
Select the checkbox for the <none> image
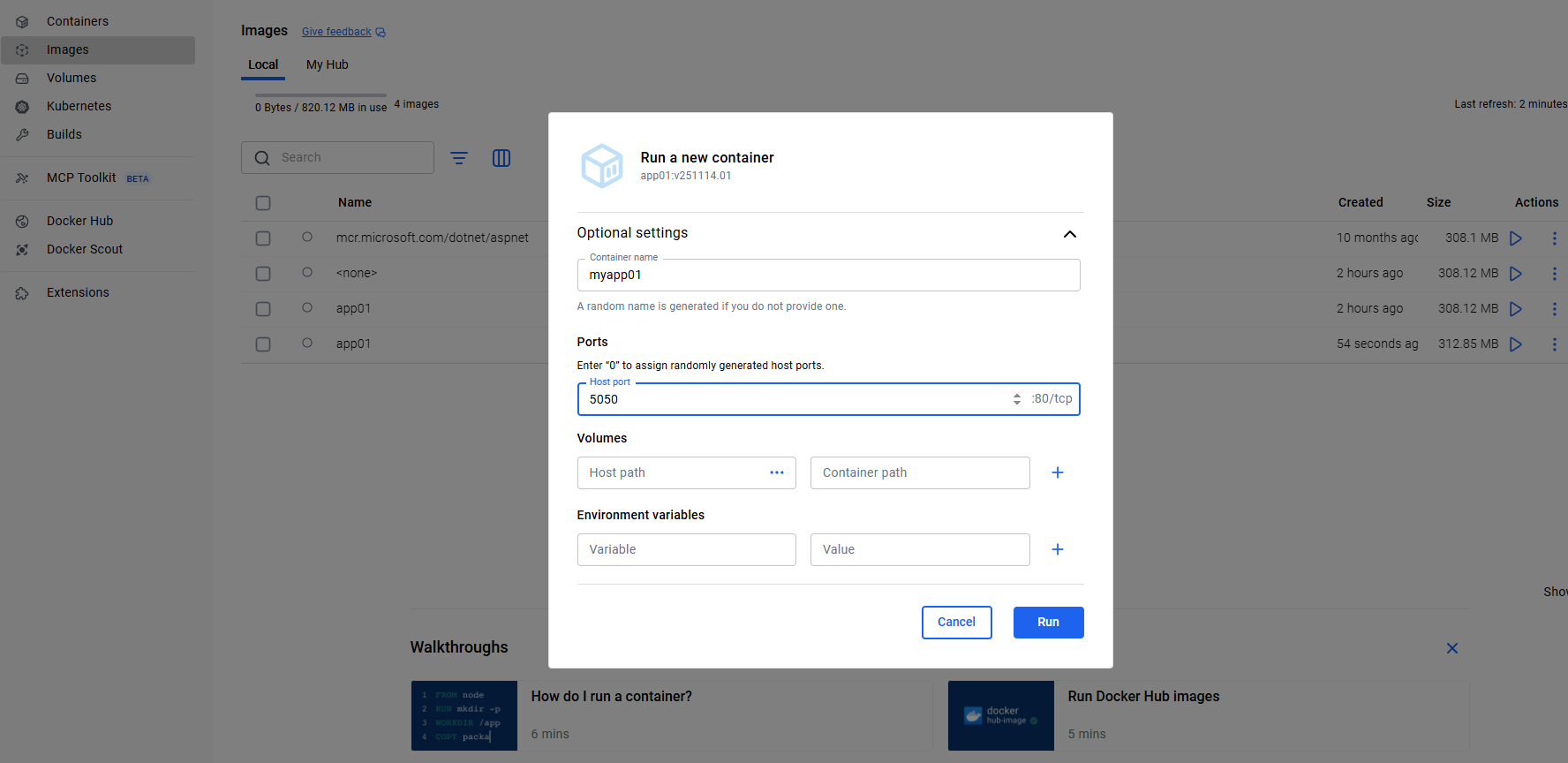pos(263,274)
